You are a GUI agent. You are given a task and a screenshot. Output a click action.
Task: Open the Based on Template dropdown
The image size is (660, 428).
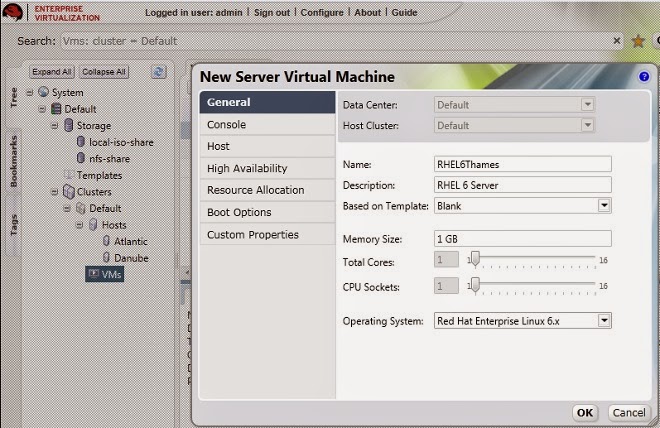[x=604, y=205]
